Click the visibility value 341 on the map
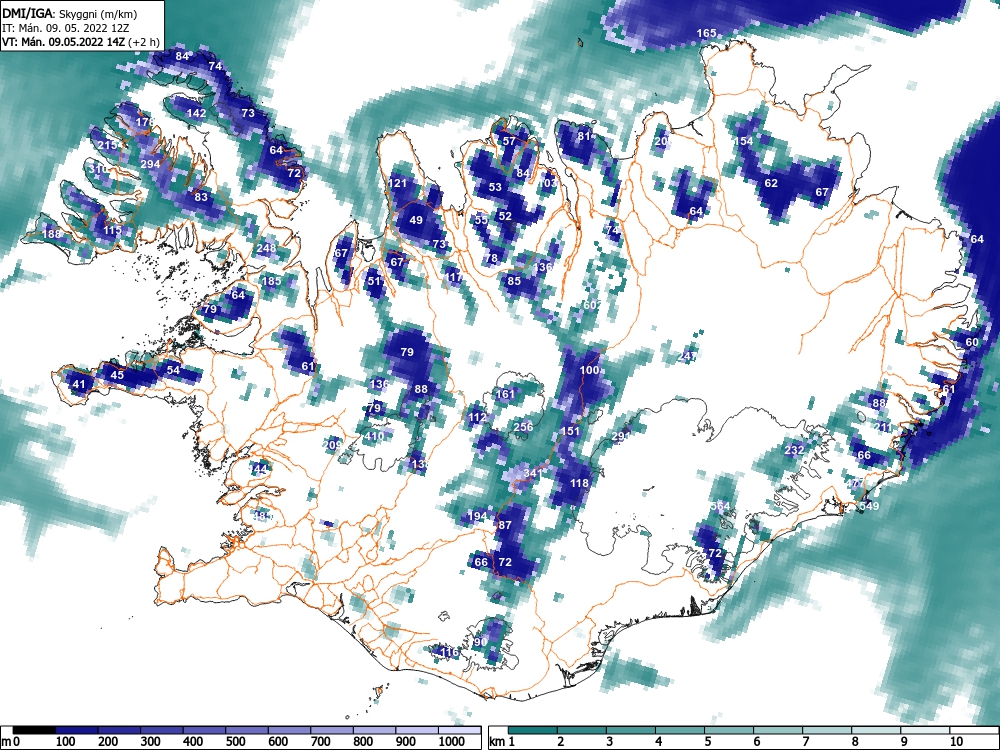 tap(533, 473)
